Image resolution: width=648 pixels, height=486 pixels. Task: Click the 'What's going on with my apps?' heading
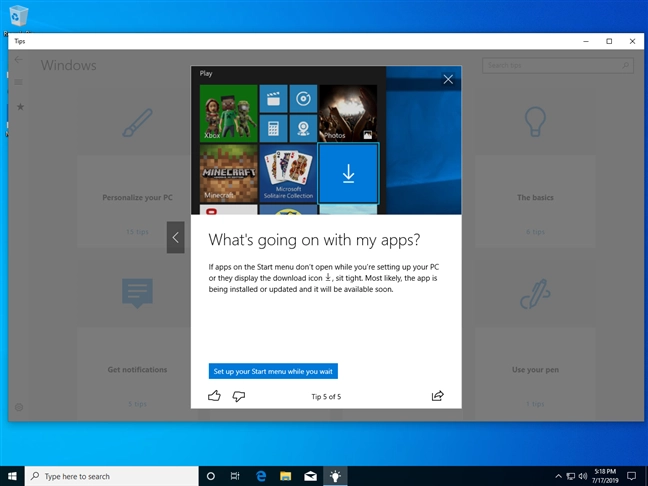tap(314, 240)
